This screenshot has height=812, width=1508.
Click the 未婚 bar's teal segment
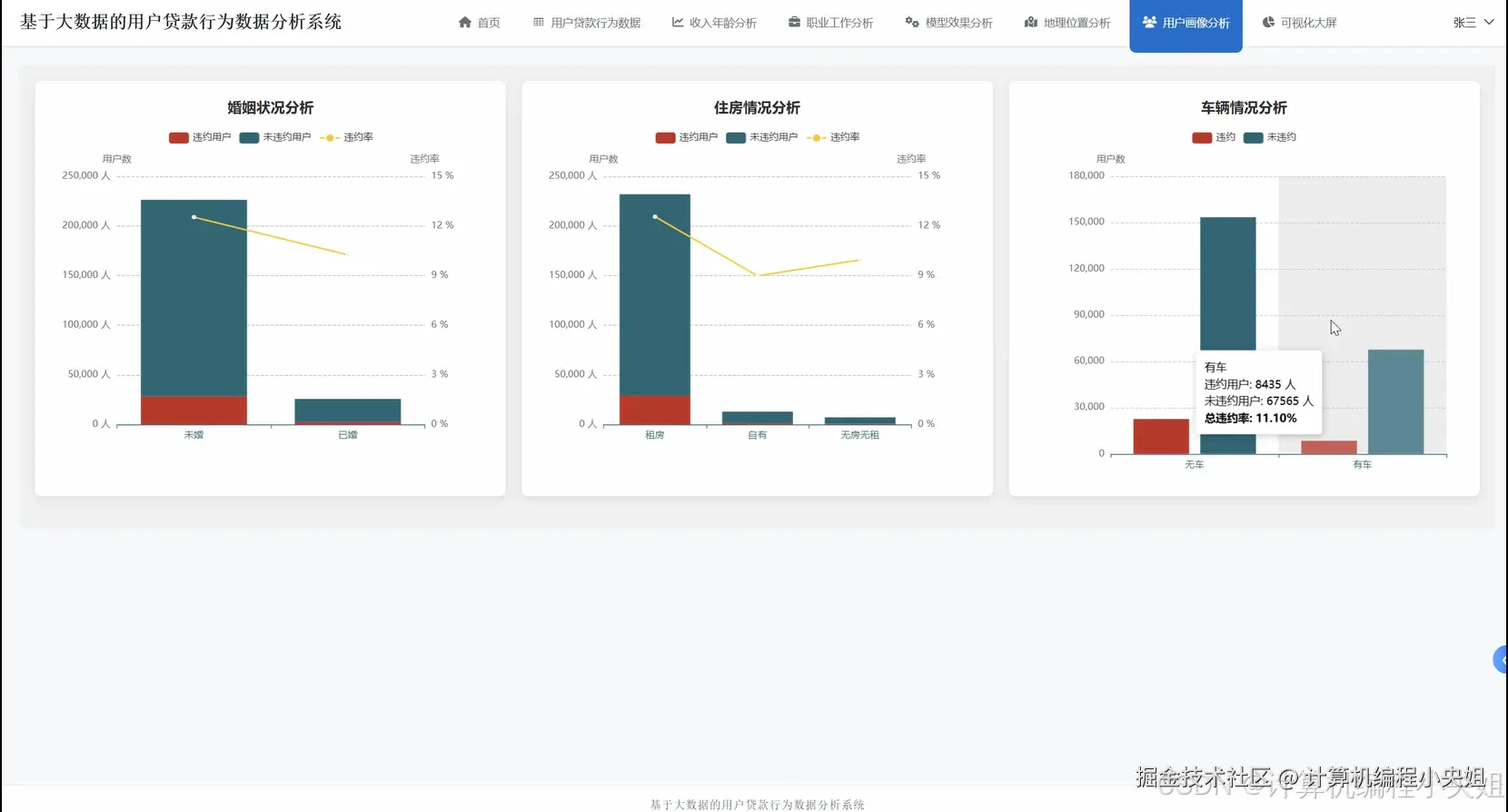(193, 298)
